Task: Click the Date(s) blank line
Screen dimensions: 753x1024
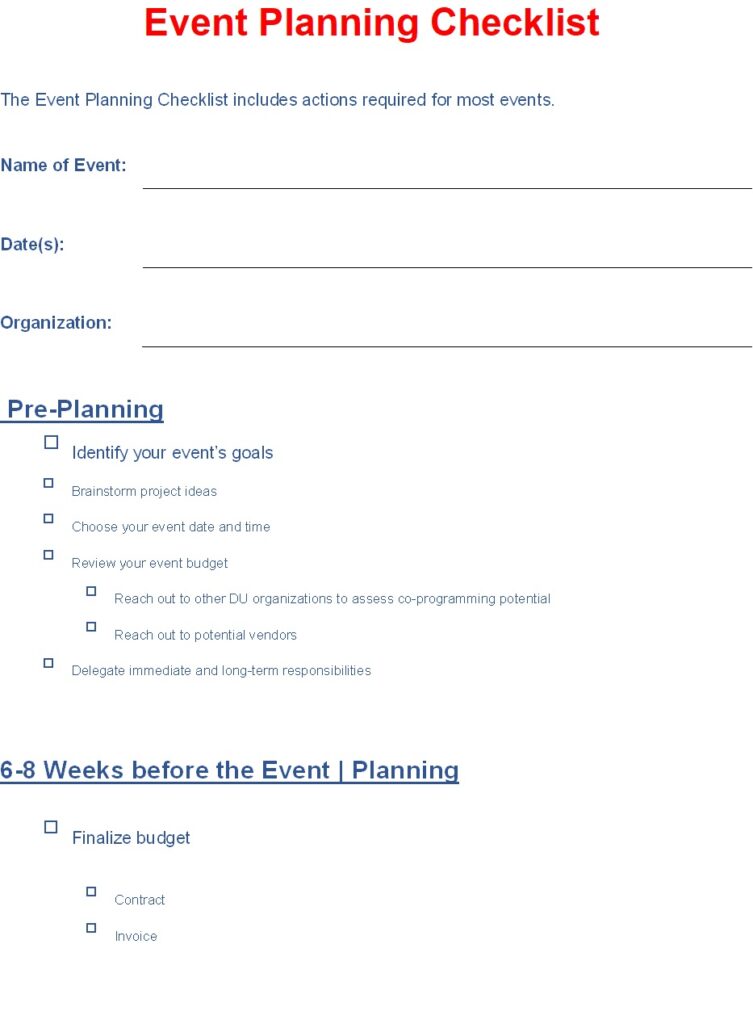Action: [447, 266]
